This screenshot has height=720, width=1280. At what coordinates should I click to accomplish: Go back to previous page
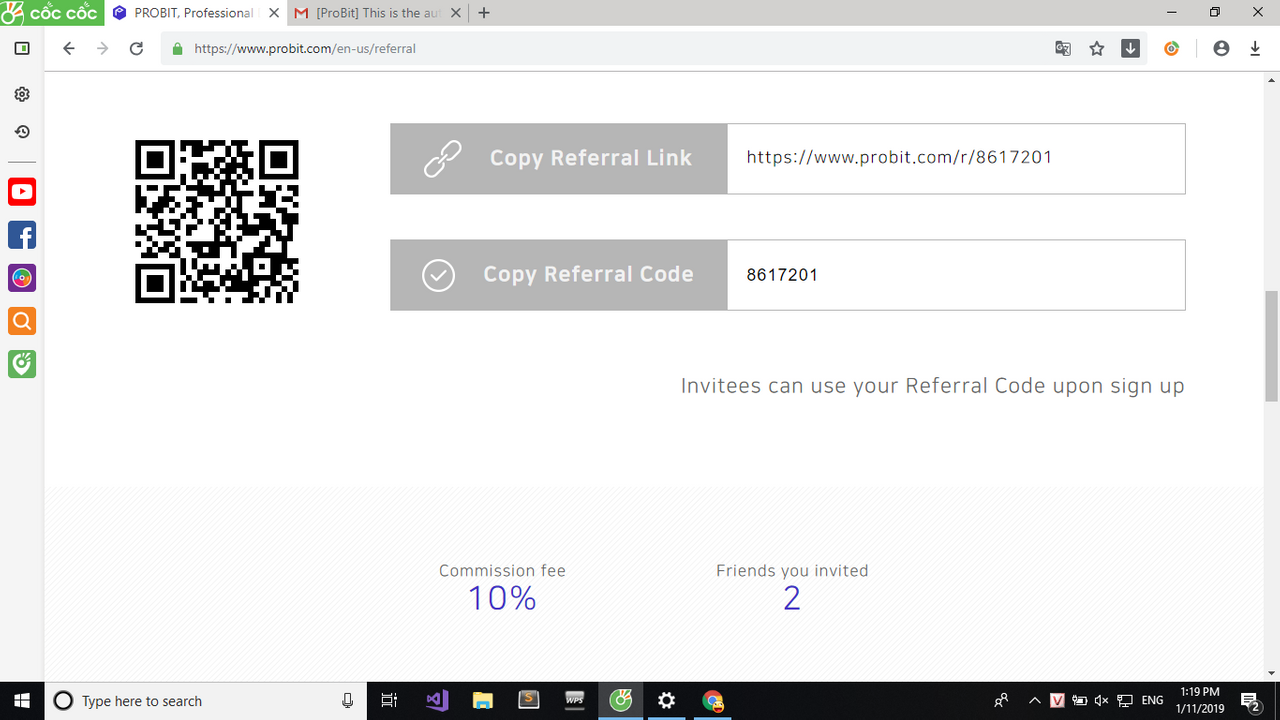coord(68,48)
